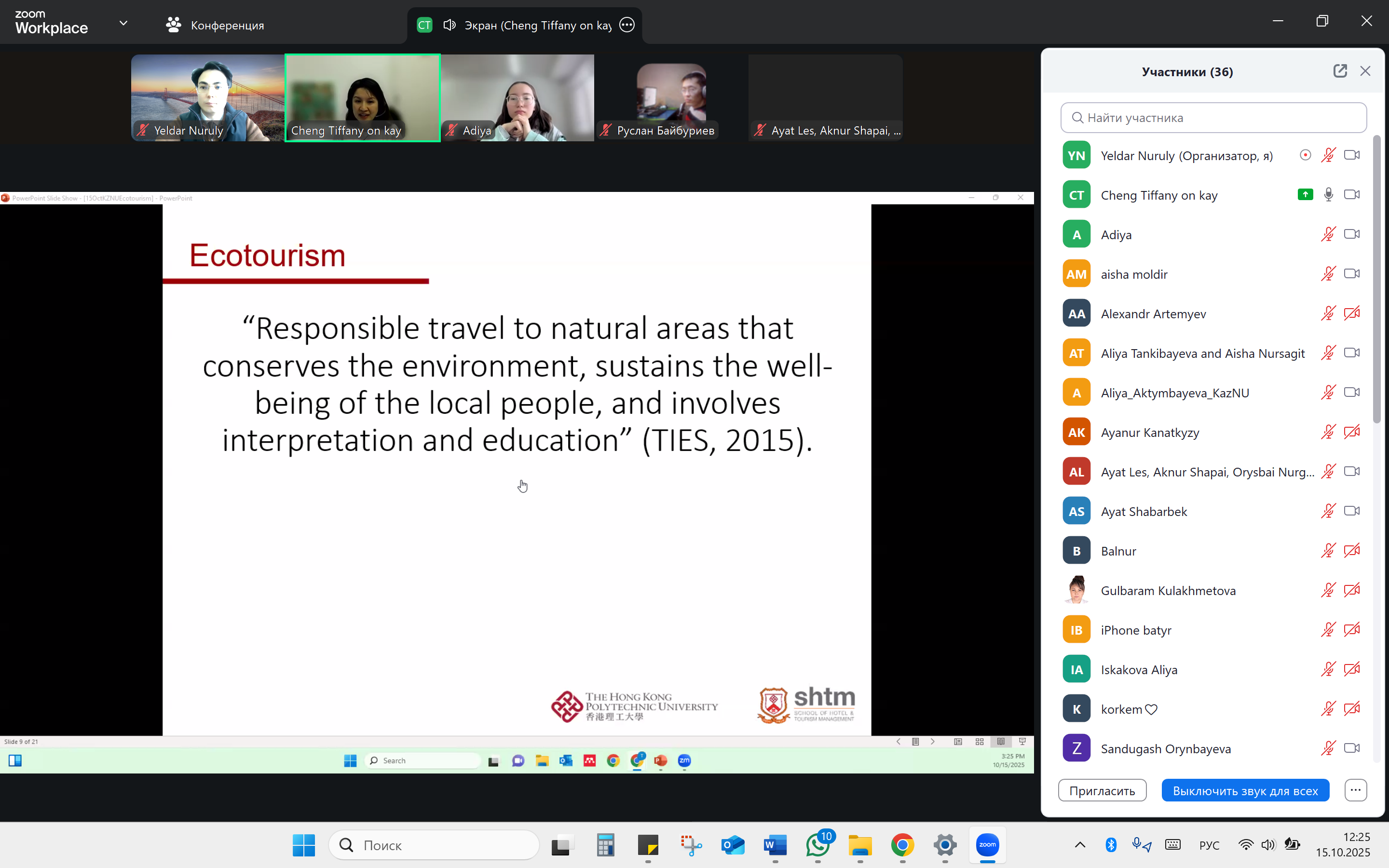
Task: Click the speaker icon in share tab
Action: pyautogui.click(x=449, y=25)
